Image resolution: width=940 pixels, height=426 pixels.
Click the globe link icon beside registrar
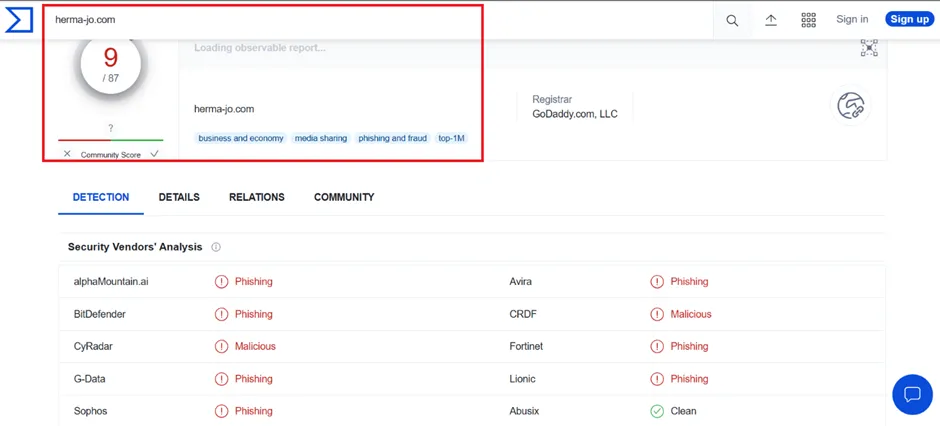(851, 105)
